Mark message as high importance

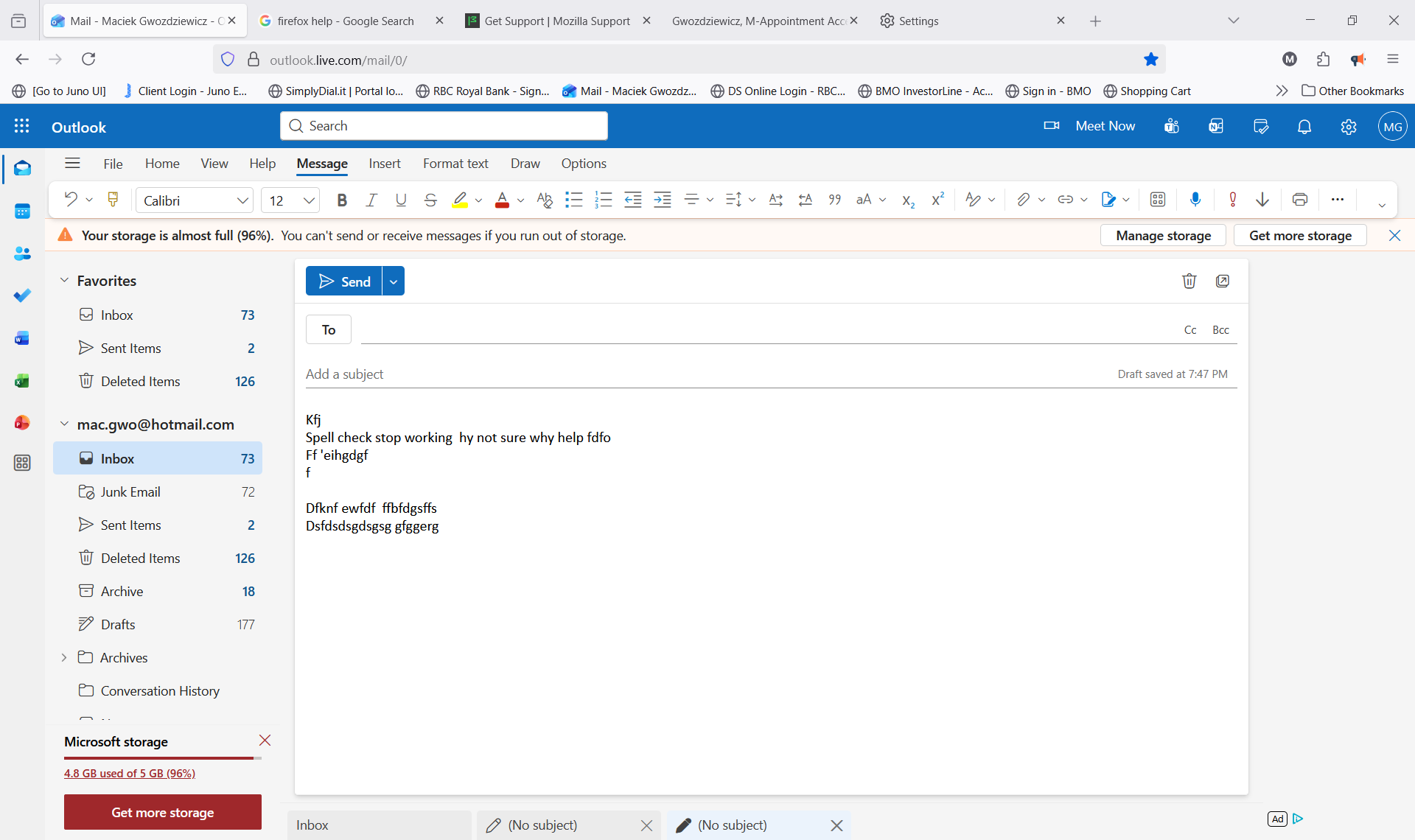coord(1232,200)
